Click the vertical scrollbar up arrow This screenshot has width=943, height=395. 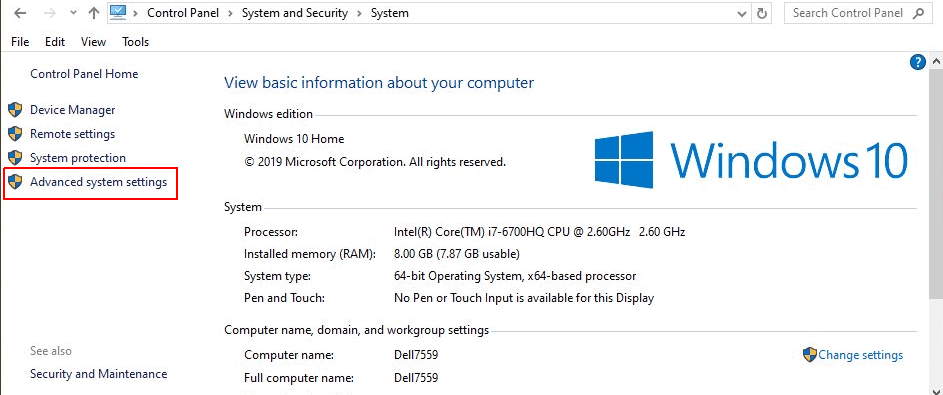[936, 62]
